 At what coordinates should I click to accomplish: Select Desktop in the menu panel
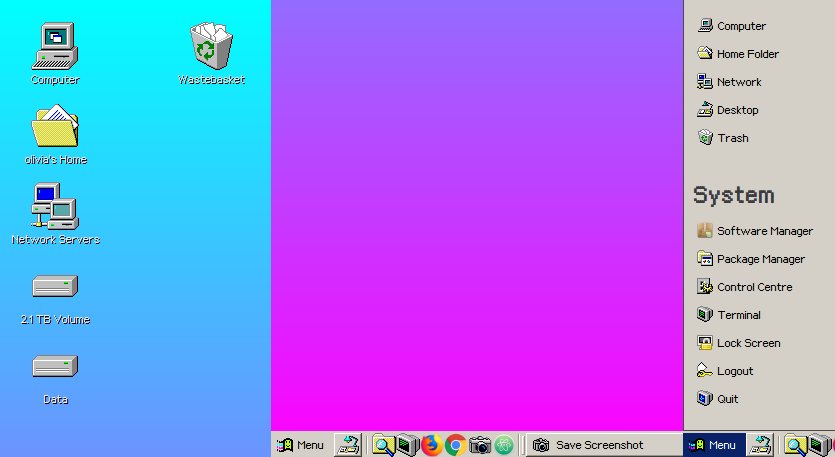click(728, 110)
